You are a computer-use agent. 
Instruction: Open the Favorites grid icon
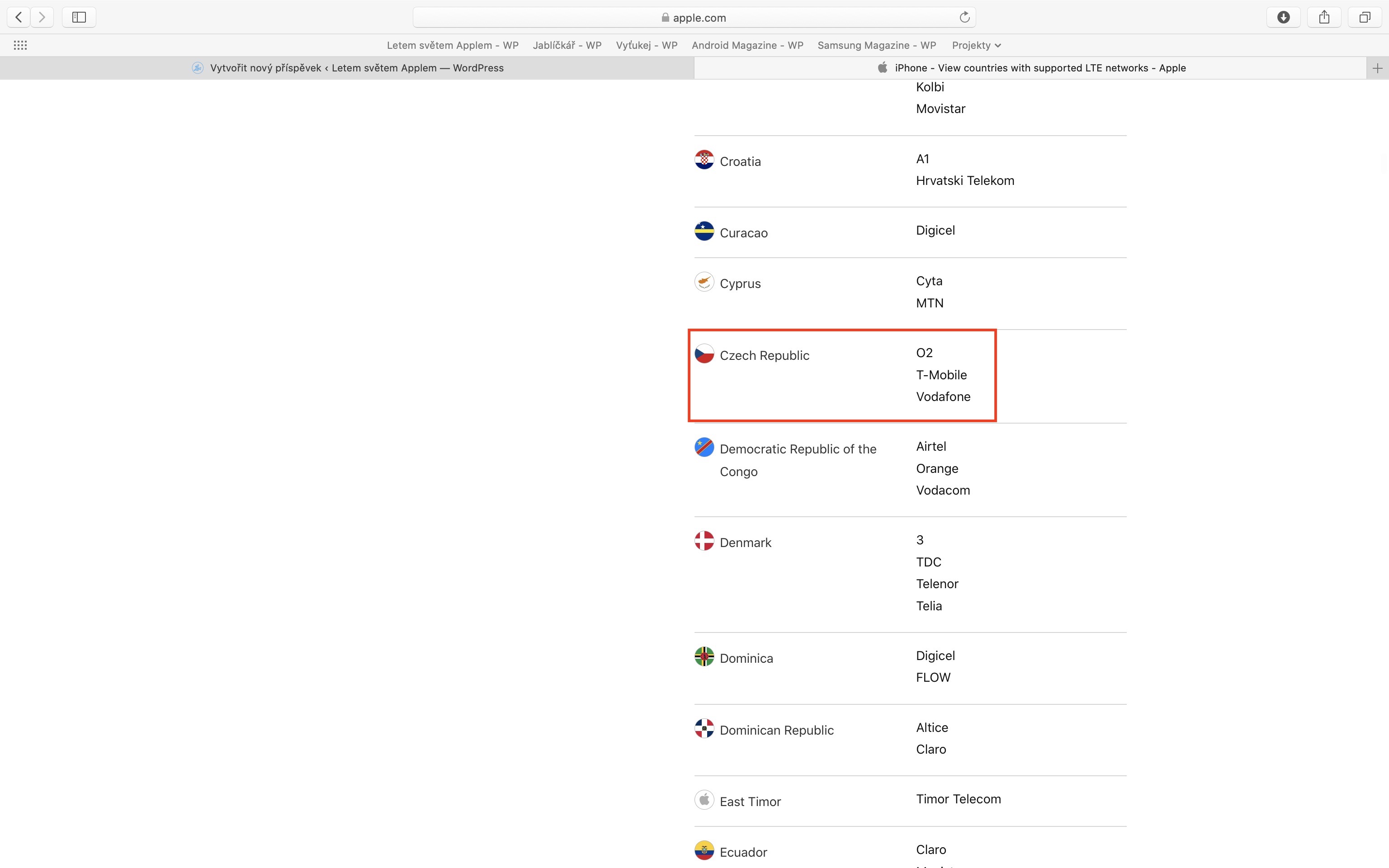tap(20, 45)
